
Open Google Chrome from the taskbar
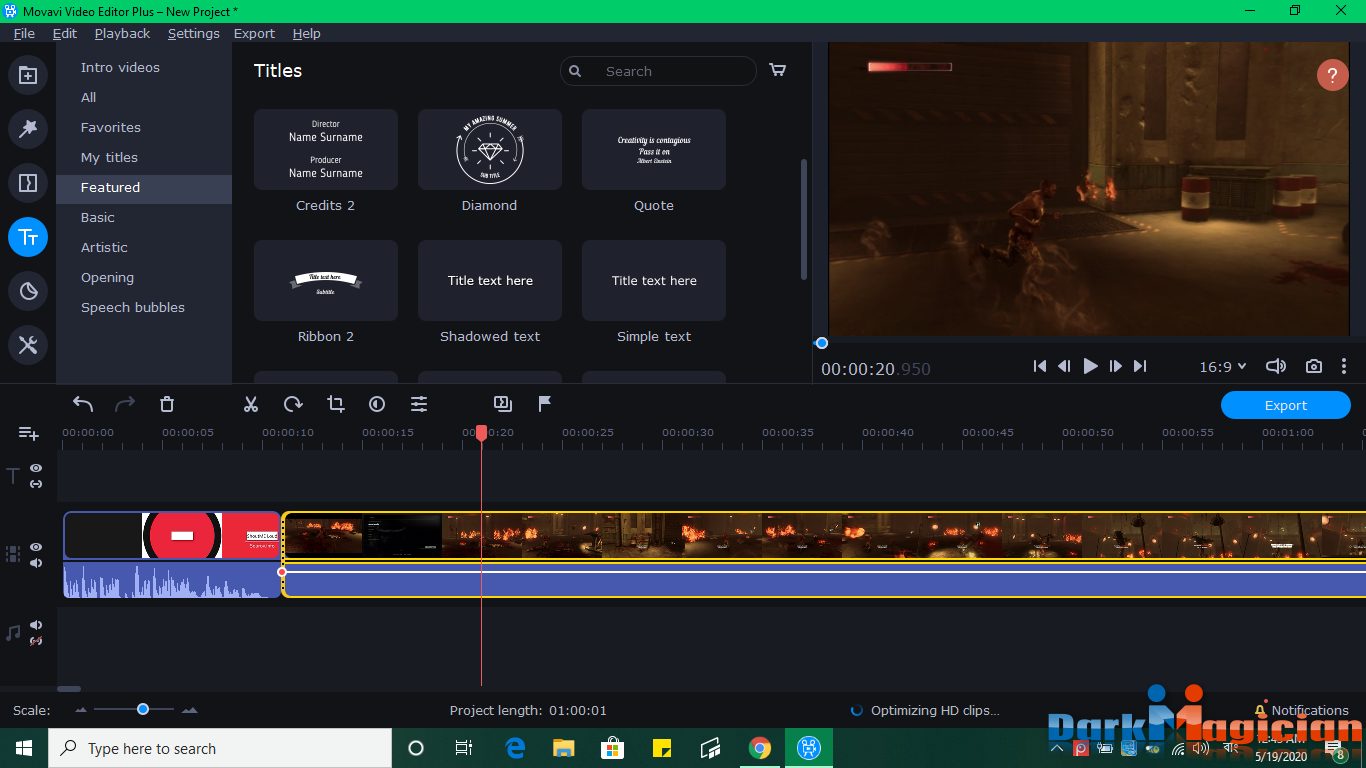760,748
